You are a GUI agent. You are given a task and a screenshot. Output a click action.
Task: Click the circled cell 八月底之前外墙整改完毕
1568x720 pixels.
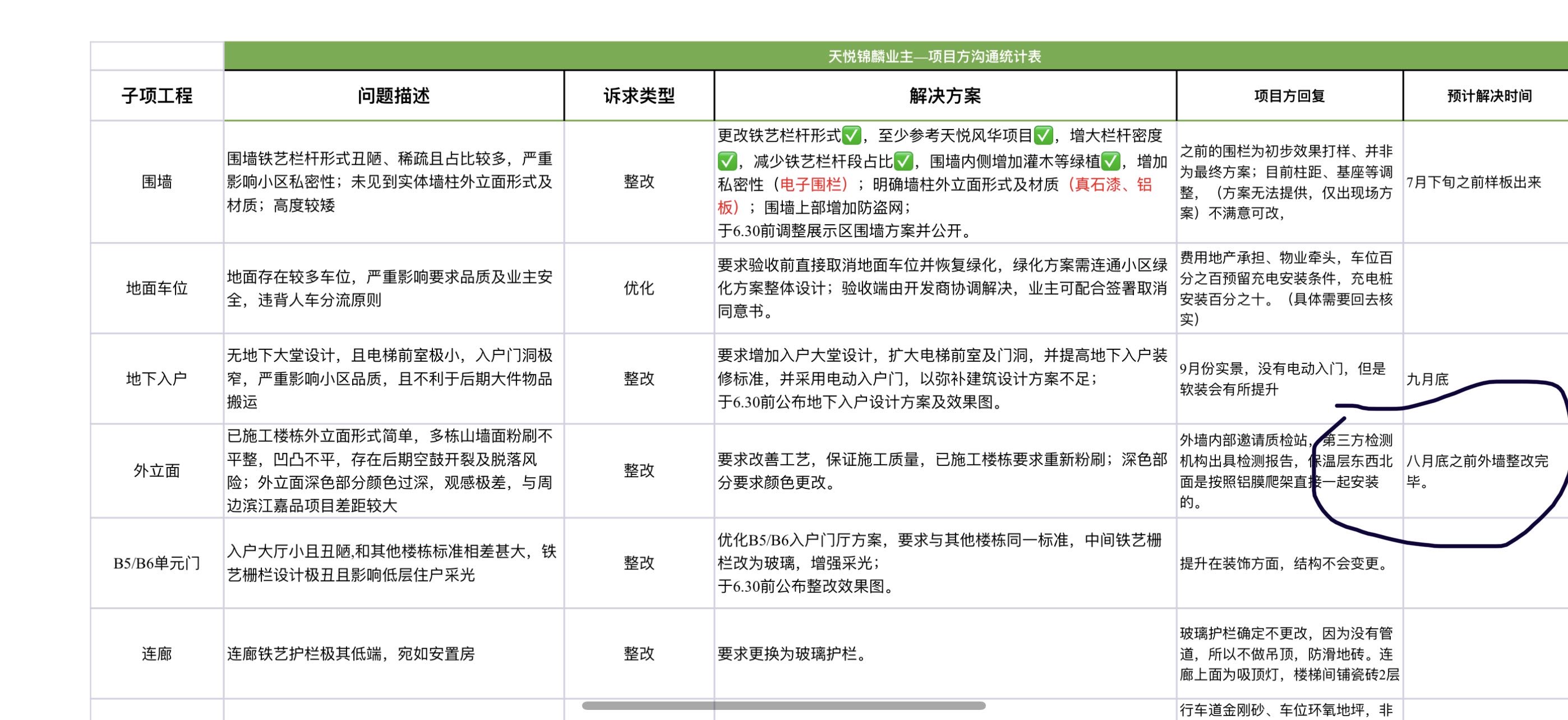click(1477, 470)
